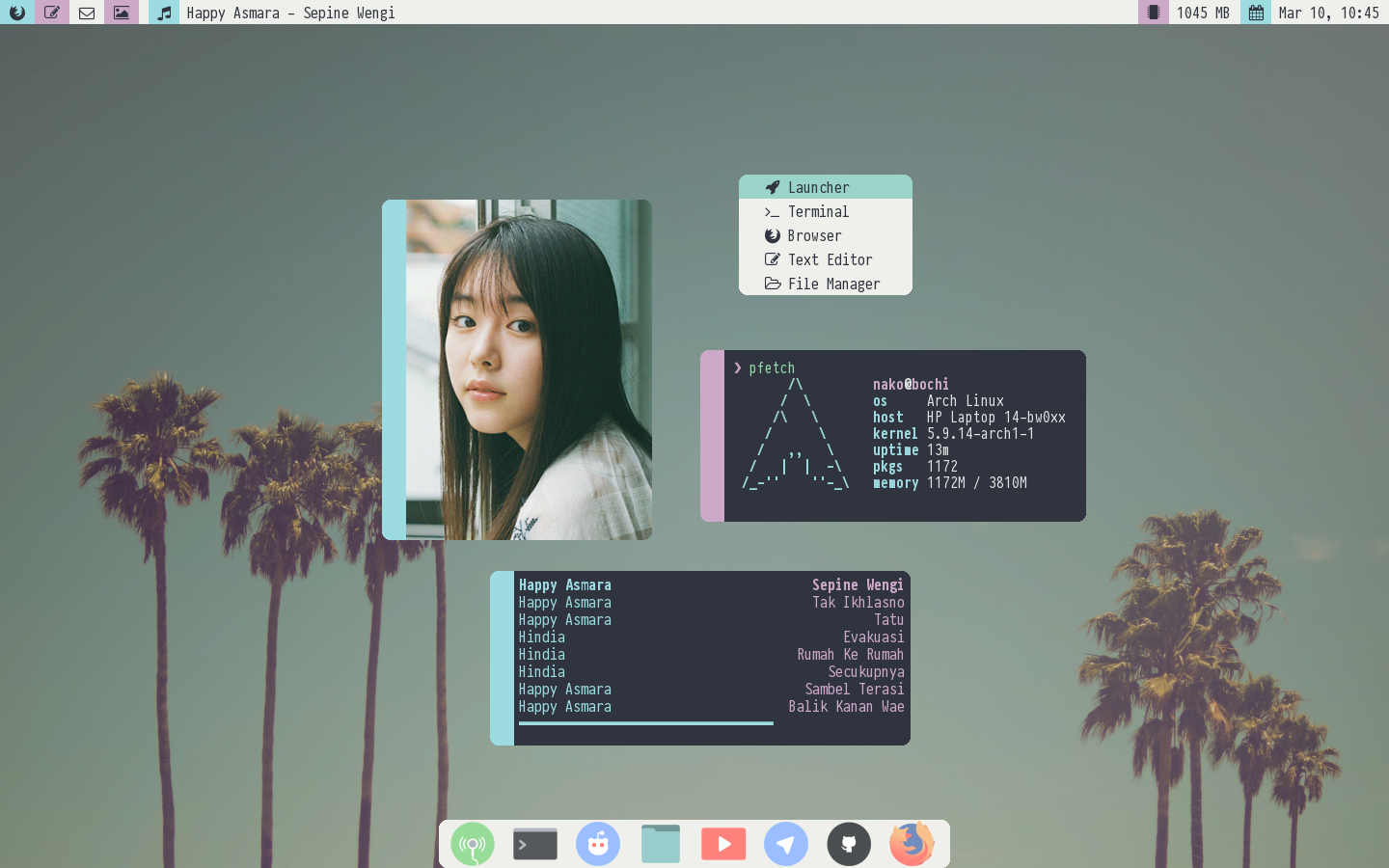Open File Manager menu entry

826,284
